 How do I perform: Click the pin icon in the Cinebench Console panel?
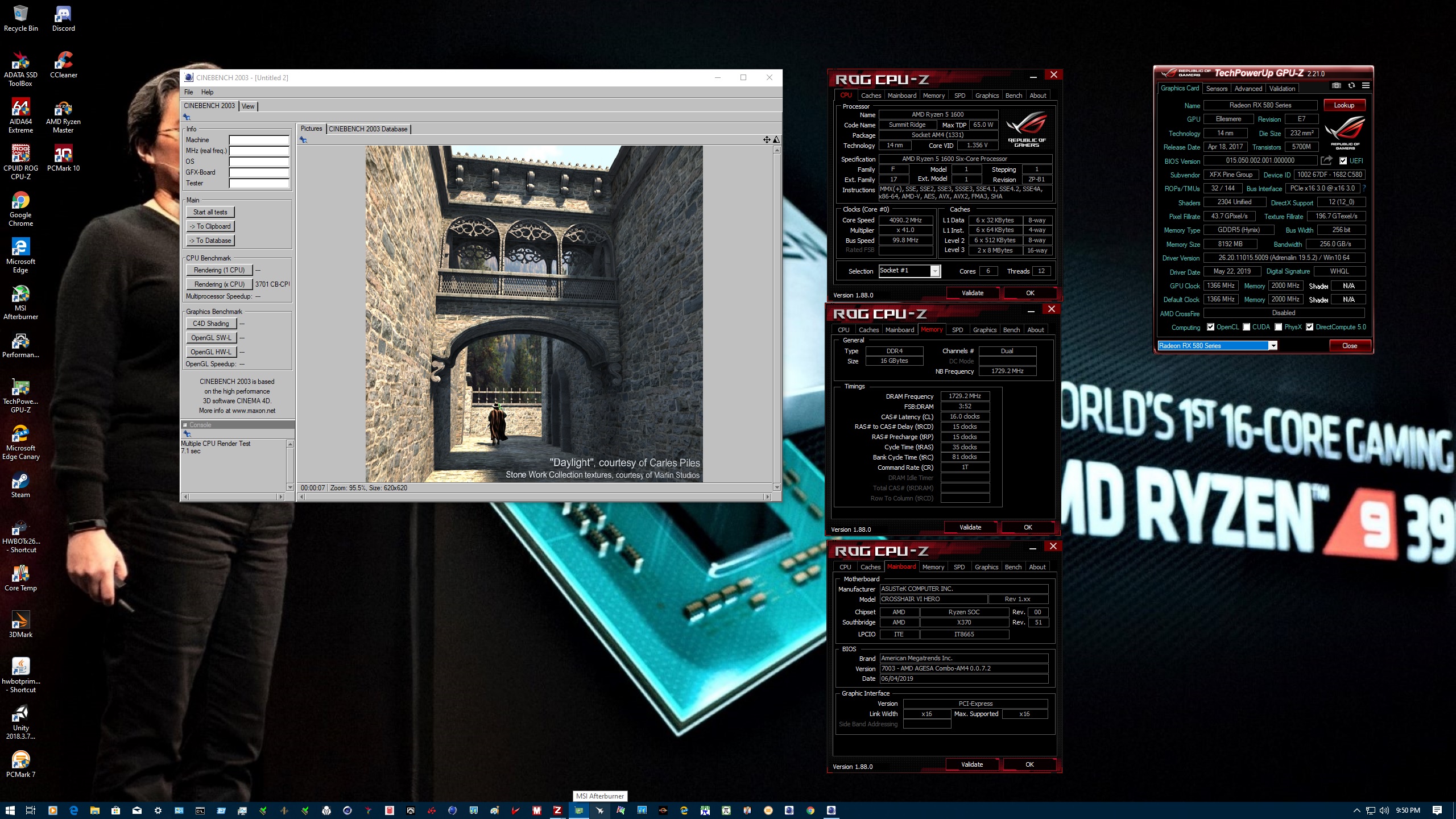tap(187, 434)
